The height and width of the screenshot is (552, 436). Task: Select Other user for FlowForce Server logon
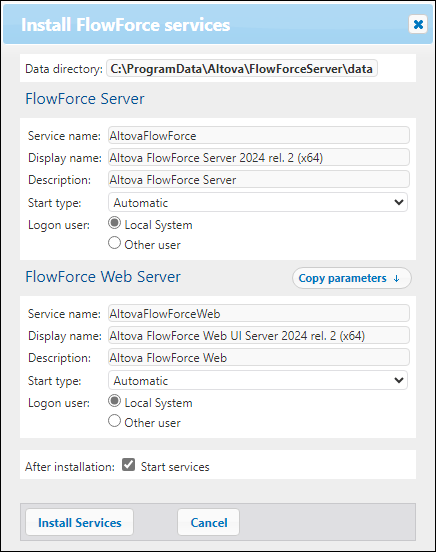pyautogui.click(x=114, y=243)
